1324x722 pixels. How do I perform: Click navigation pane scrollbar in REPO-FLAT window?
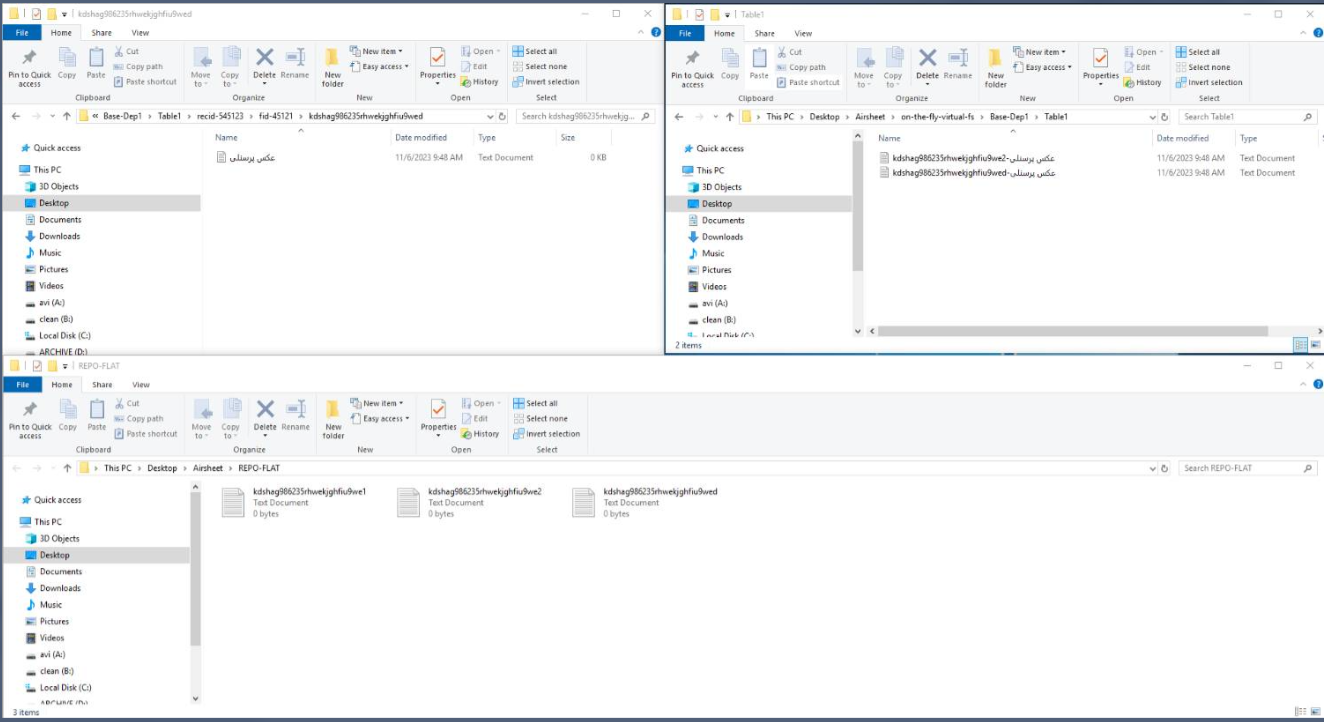pos(195,567)
